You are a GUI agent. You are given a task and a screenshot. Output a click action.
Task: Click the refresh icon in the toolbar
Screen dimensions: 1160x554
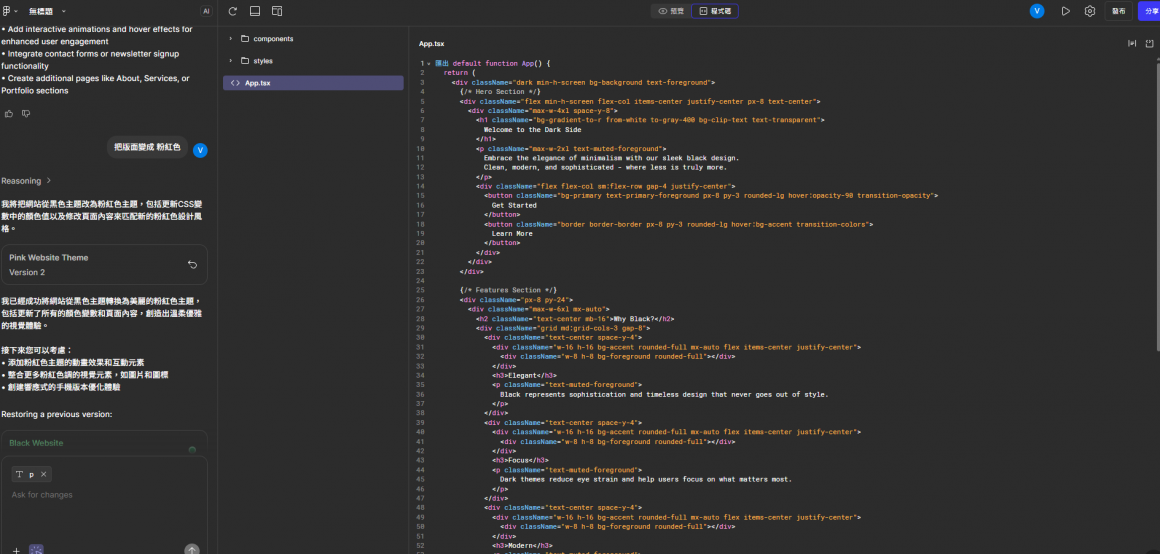tap(233, 11)
